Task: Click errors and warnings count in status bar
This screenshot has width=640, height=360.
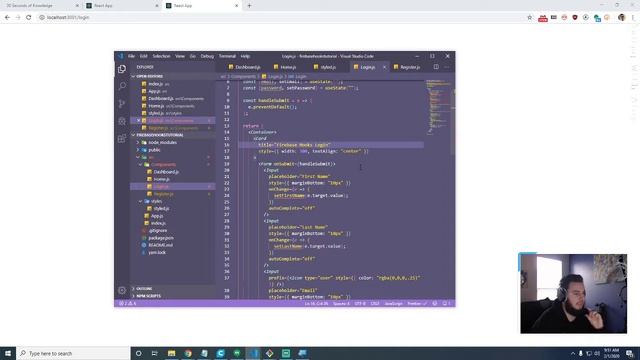Action: click(127, 303)
